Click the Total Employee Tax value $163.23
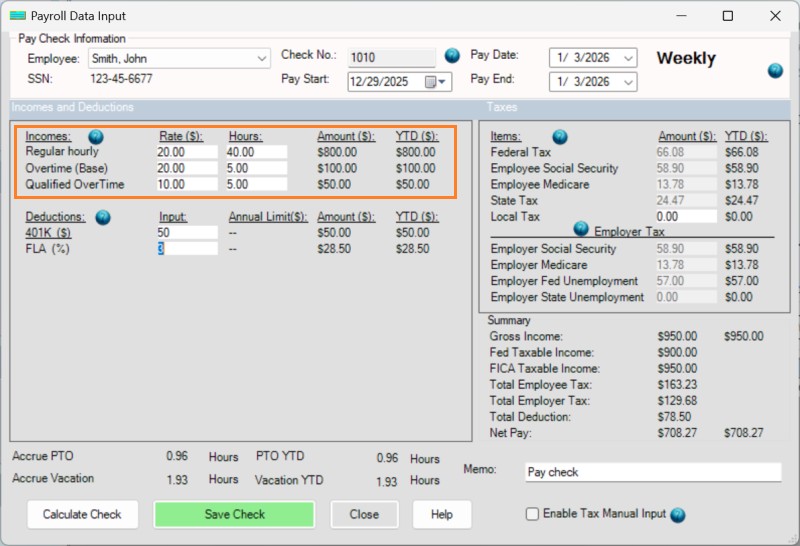Image resolution: width=800 pixels, height=546 pixels. click(677, 384)
